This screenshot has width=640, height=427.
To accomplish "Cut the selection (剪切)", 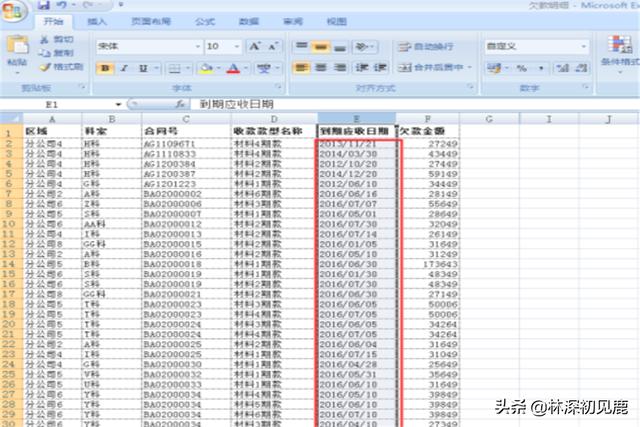I will tap(57, 39).
